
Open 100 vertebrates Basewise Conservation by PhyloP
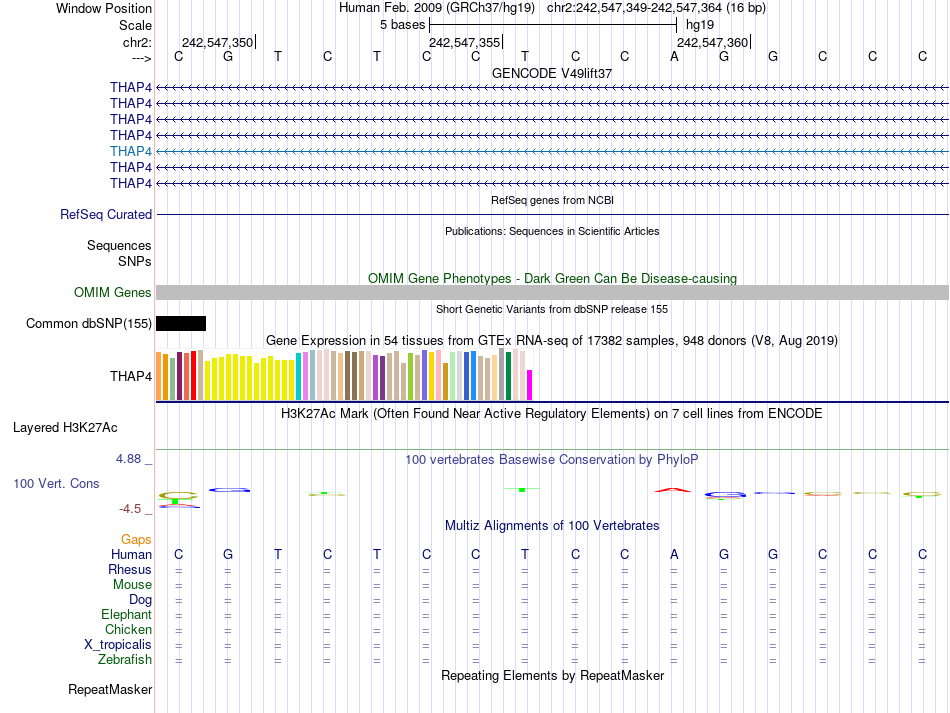tap(552, 460)
